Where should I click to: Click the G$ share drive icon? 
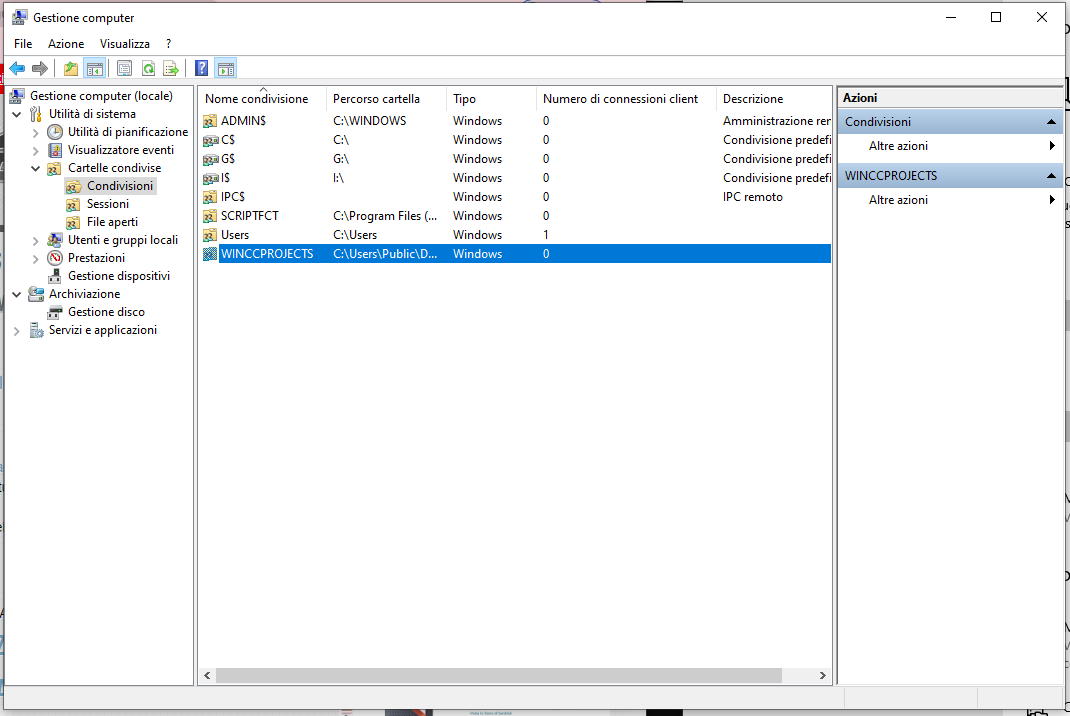point(210,160)
